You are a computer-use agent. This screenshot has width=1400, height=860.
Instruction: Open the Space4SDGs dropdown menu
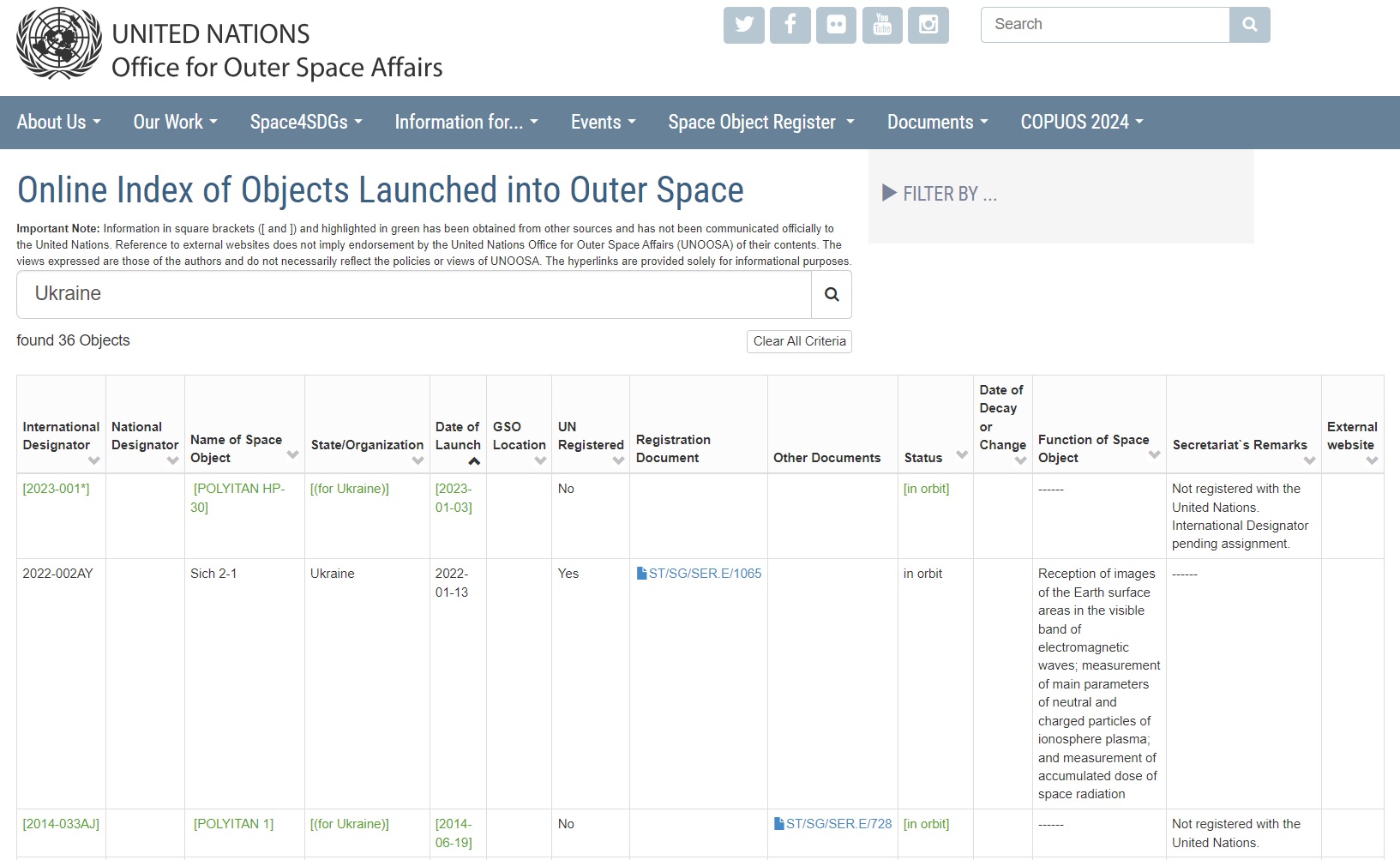[x=306, y=122]
